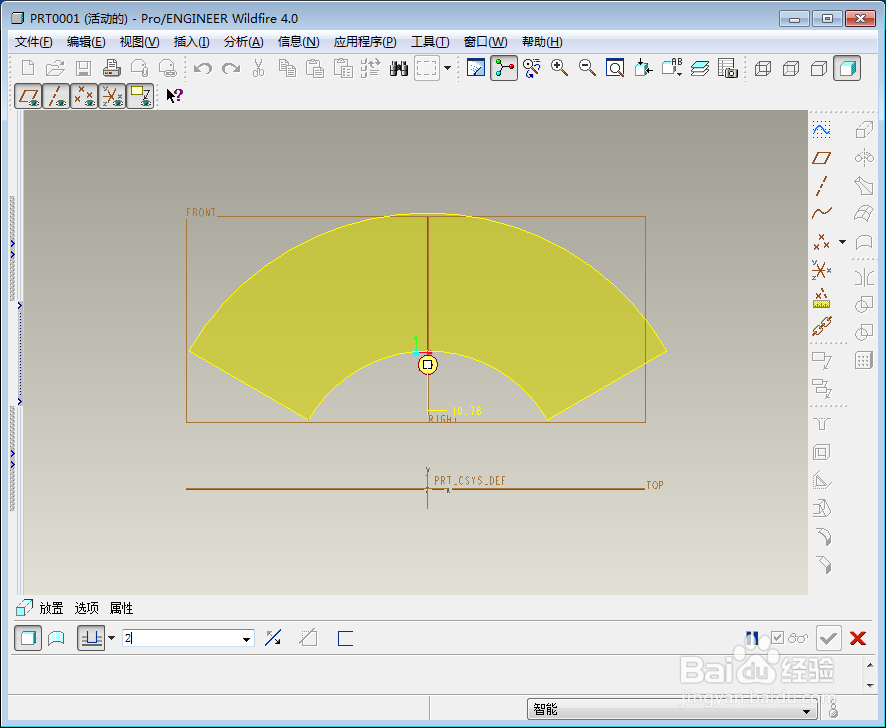The height and width of the screenshot is (728, 886).
Task: Open the 插入(I) menu
Action: pyautogui.click(x=192, y=42)
